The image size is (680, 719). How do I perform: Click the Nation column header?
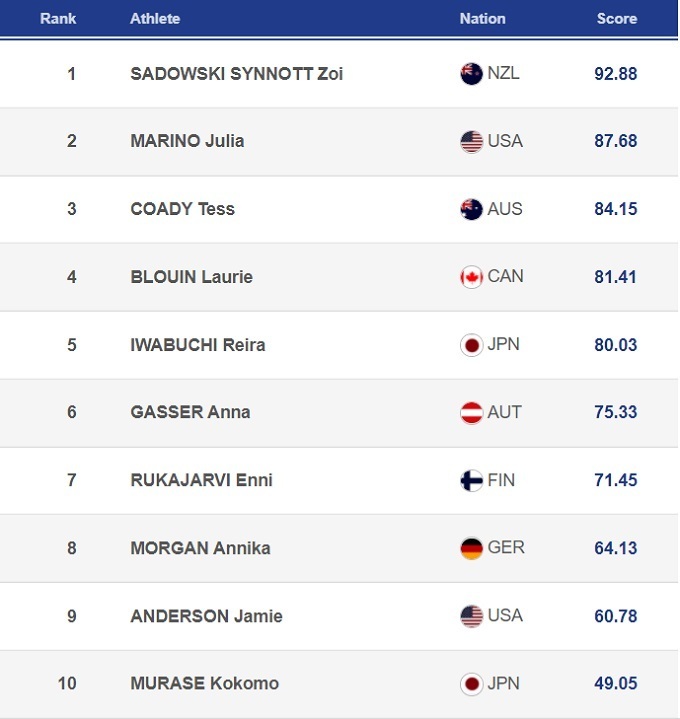[482, 19]
